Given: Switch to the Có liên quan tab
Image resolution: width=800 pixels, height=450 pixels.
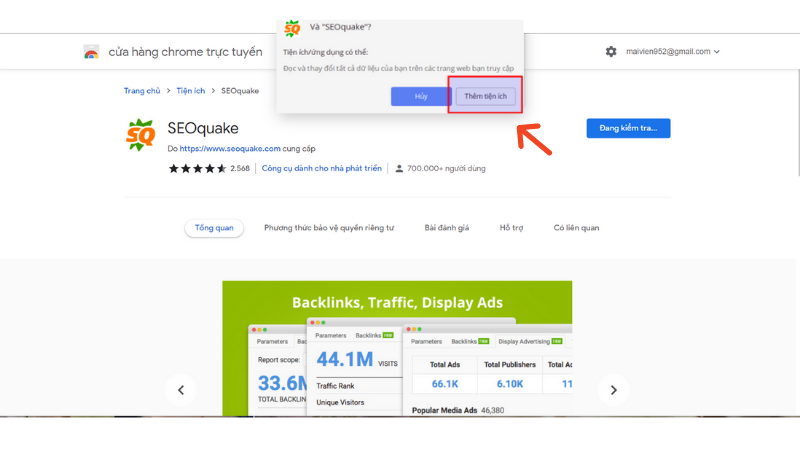Looking at the screenshot, I should pyautogui.click(x=577, y=228).
